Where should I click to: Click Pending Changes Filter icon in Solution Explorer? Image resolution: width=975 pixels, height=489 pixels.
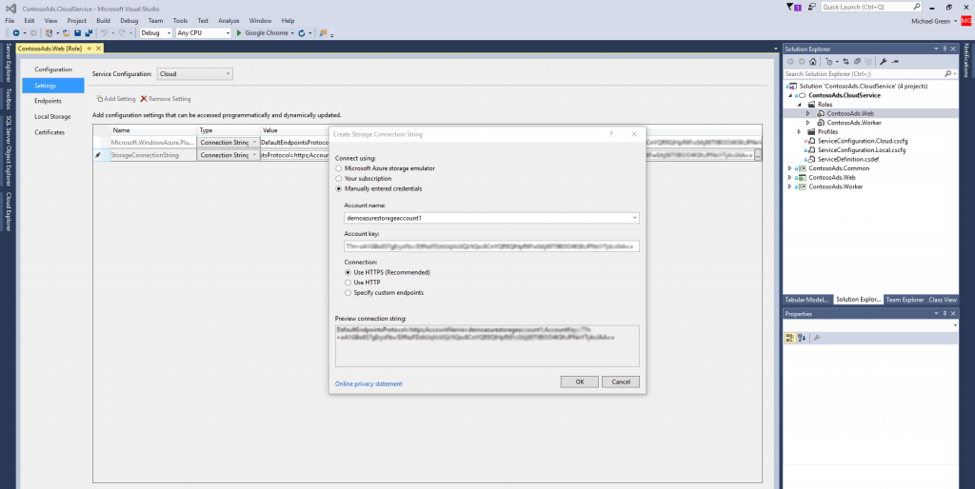point(829,62)
